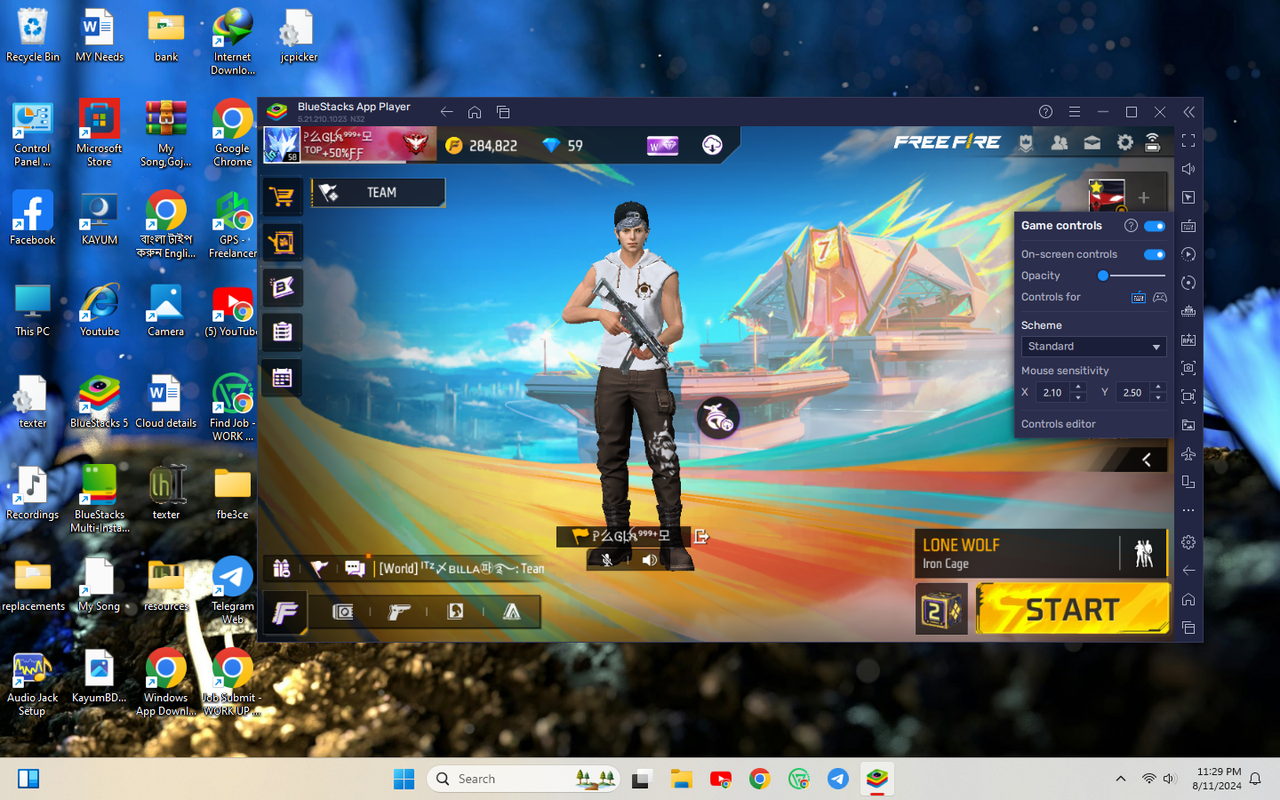Decrease mouse sensitivity Y stepper down arrow

tap(1158, 398)
